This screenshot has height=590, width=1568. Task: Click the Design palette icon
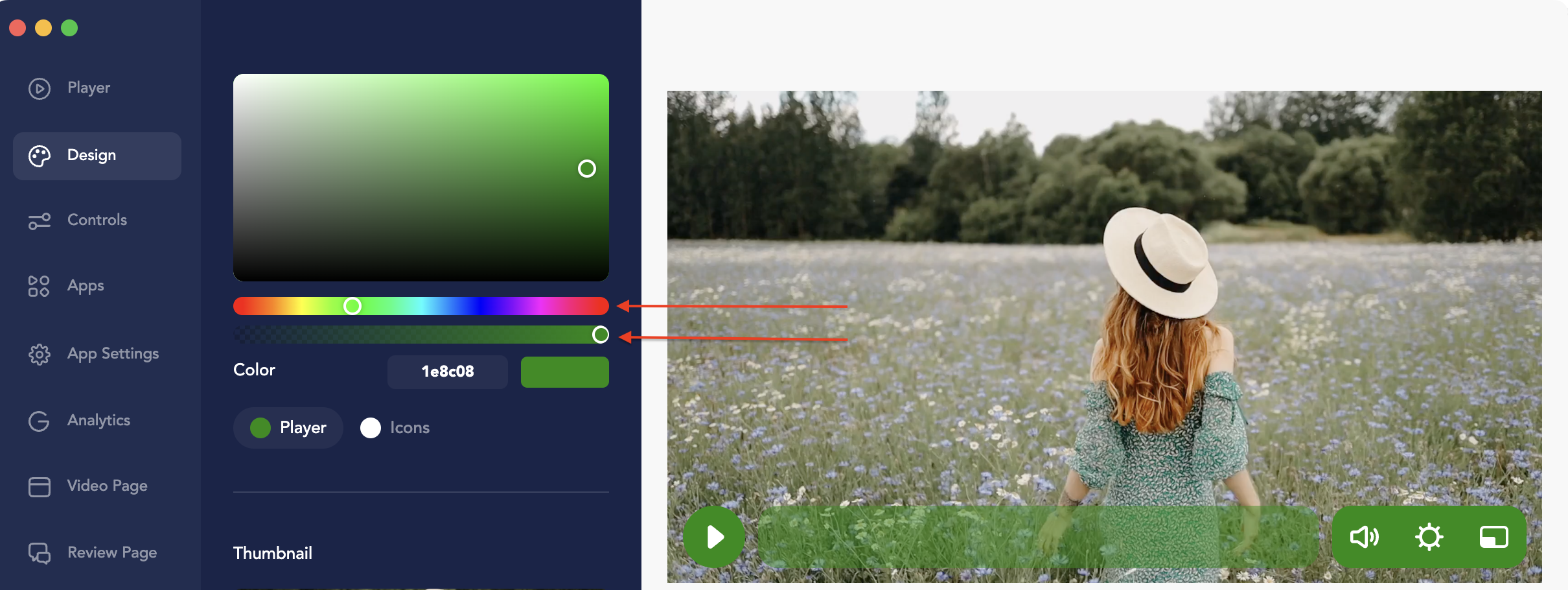(x=40, y=156)
